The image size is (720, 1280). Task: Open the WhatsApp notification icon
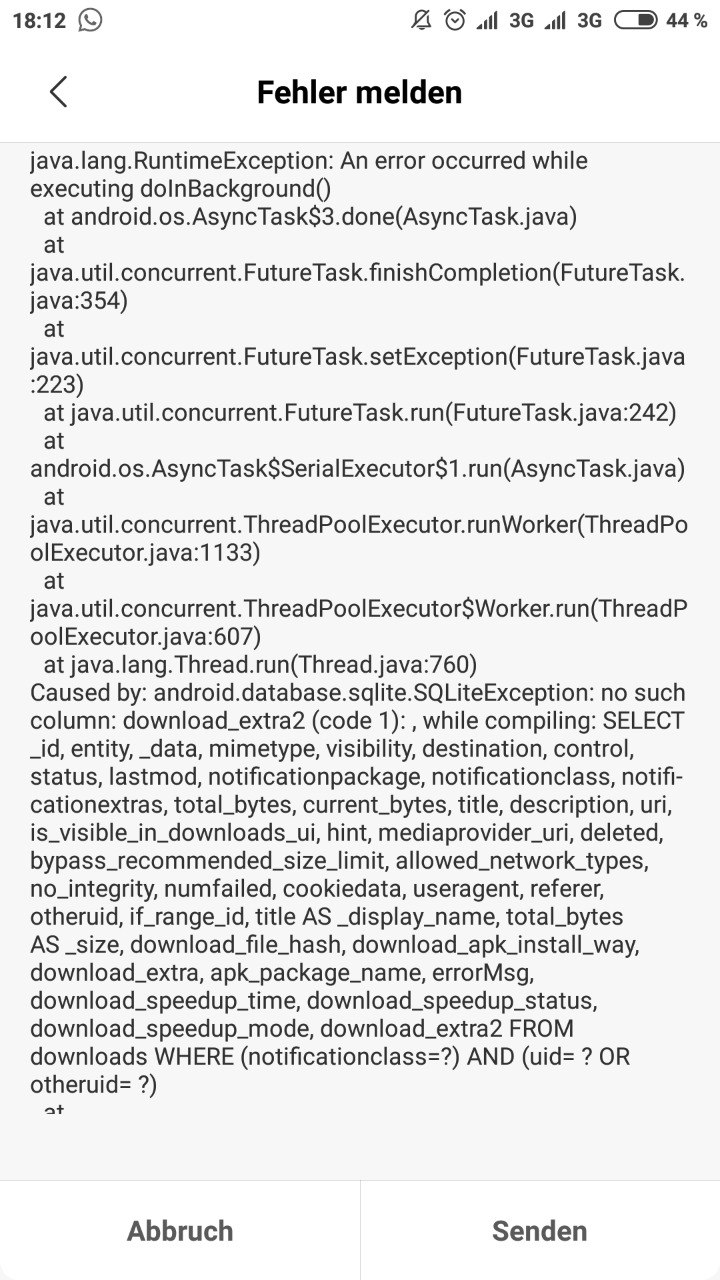point(90,20)
